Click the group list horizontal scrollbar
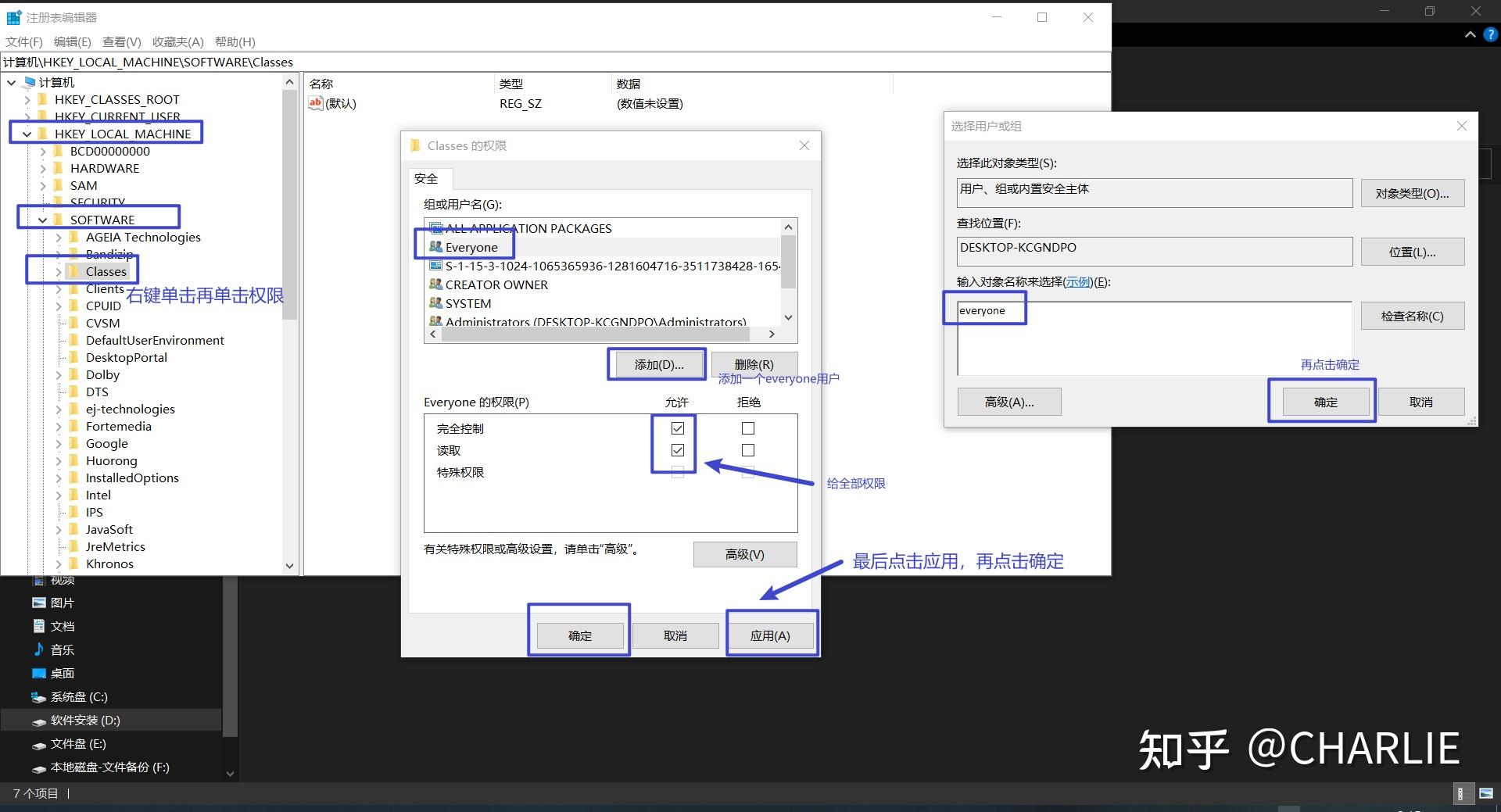This screenshot has width=1501, height=812. (x=597, y=334)
